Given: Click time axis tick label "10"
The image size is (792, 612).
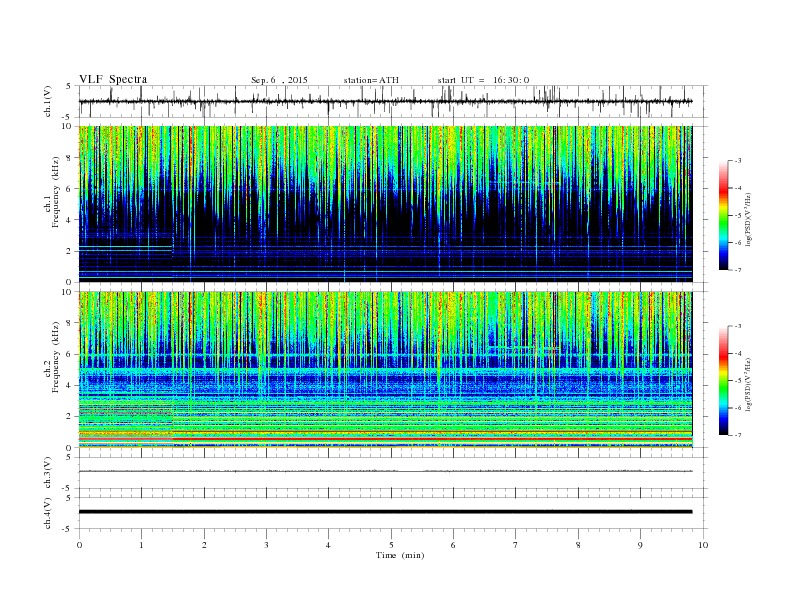Looking at the screenshot, I should [703, 545].
